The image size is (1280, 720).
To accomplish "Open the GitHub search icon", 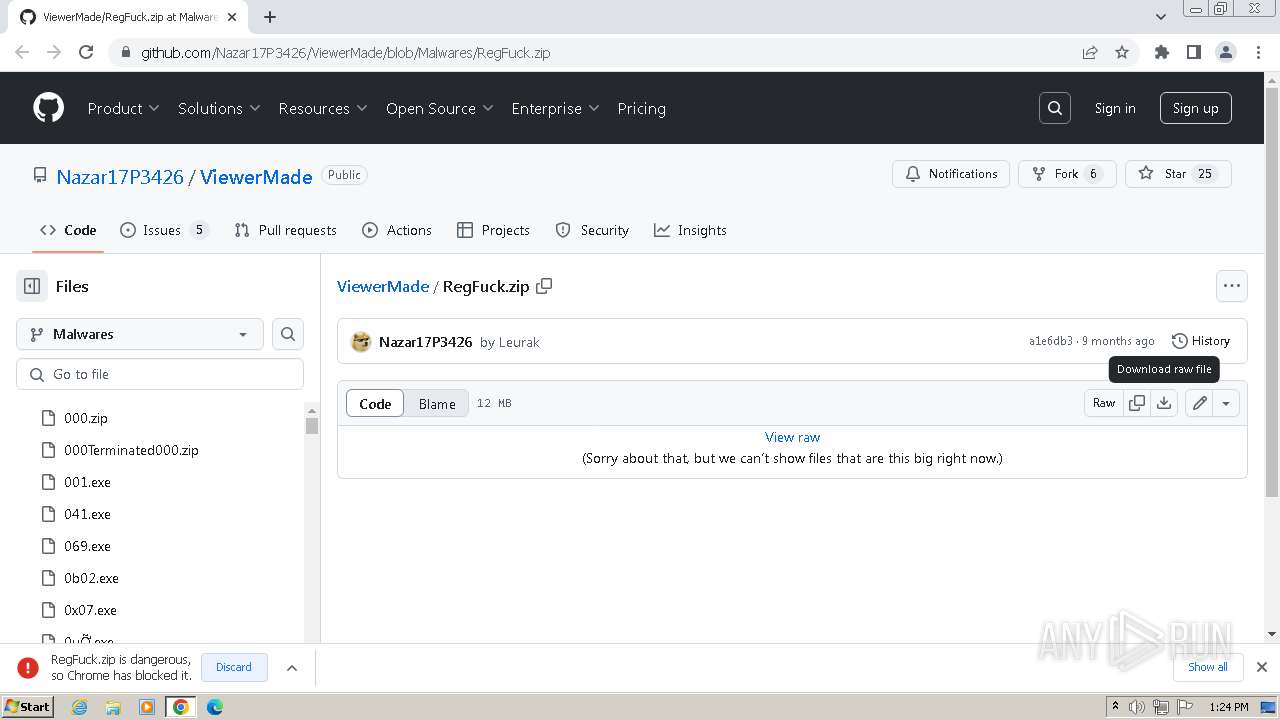I will [1055, 108].
